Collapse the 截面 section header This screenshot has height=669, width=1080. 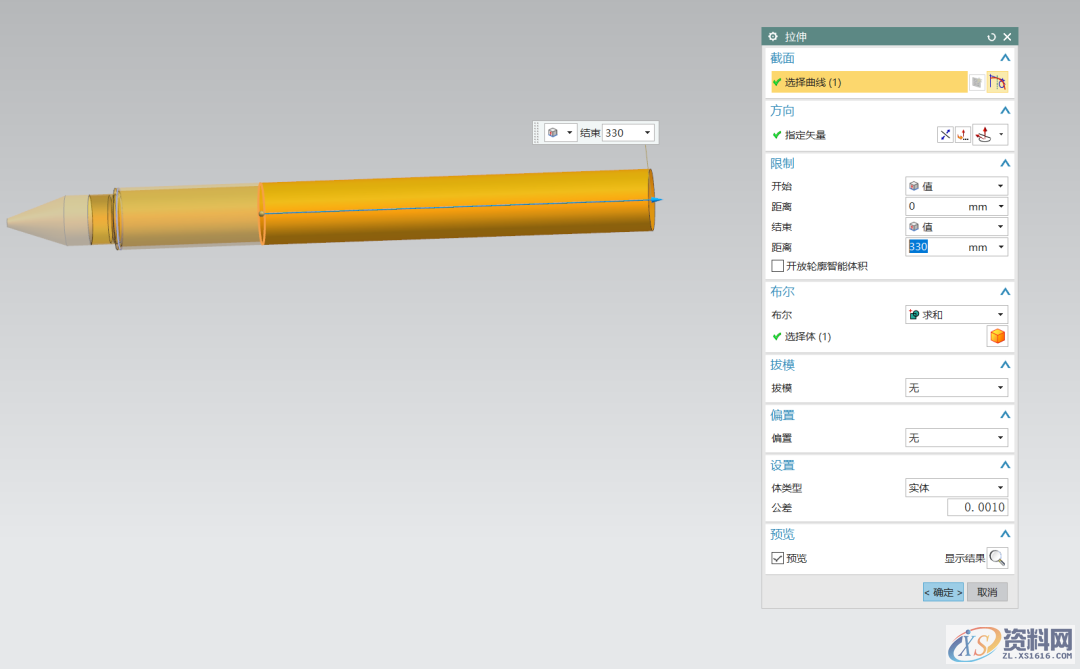tap(1005, 58)
